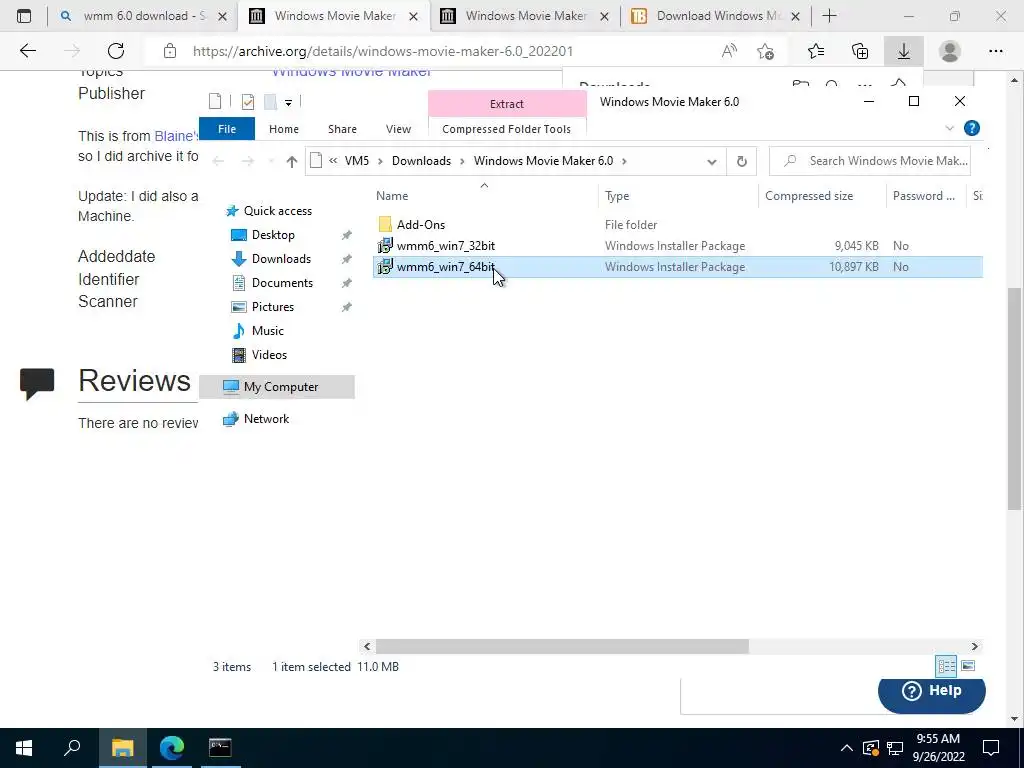Open Windows Start menu
This screenshot has height=768, width=1024.
click(24, 748)
